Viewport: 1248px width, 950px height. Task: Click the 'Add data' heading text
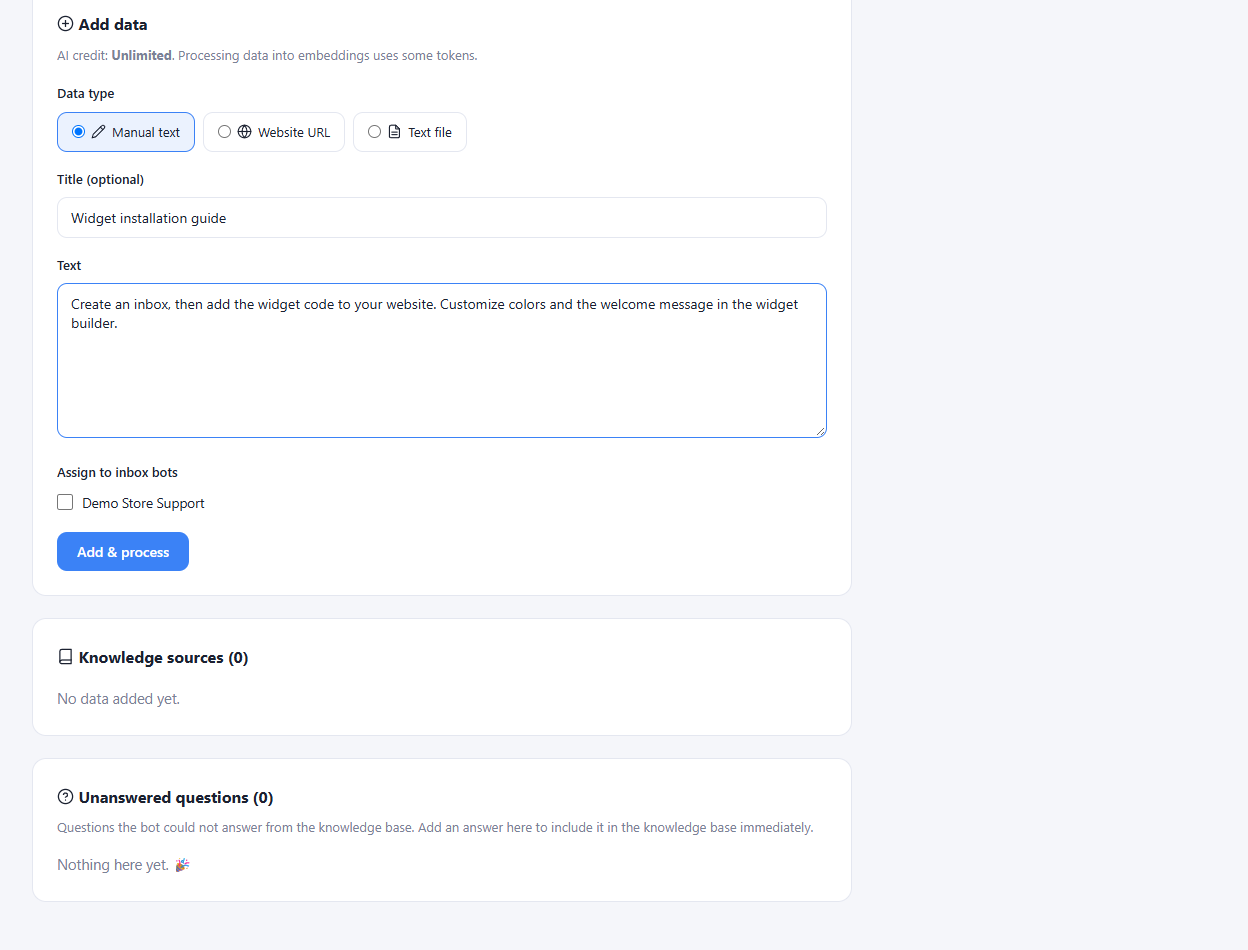pos(113,24)
